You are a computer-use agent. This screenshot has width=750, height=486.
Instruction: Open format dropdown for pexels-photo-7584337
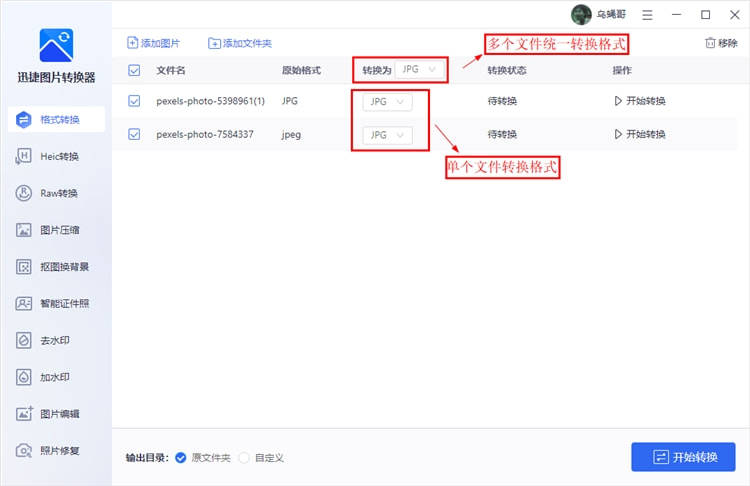tap(387, 135)
